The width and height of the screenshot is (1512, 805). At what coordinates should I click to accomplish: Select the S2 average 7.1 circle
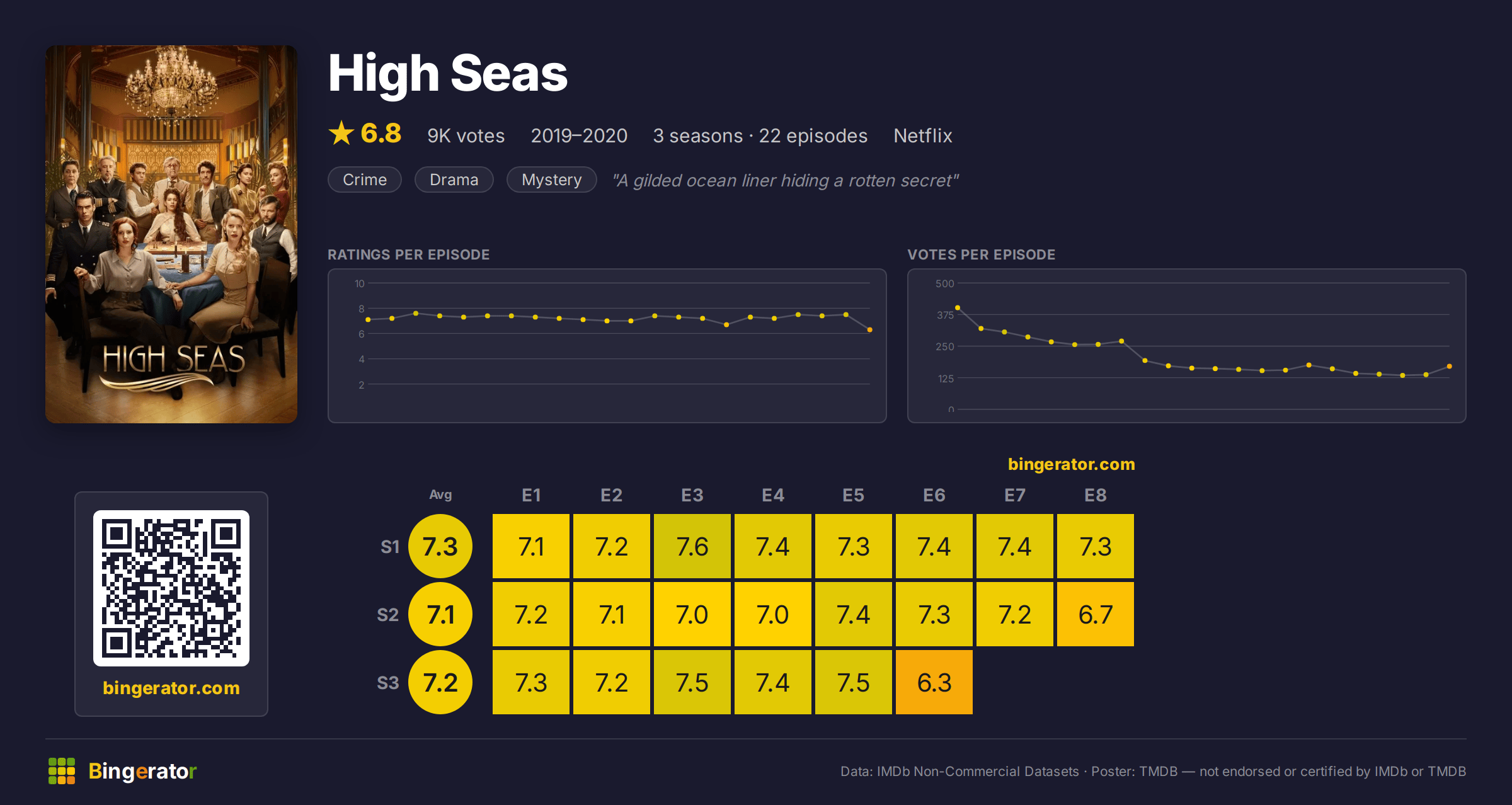click(x=440, y=614)
